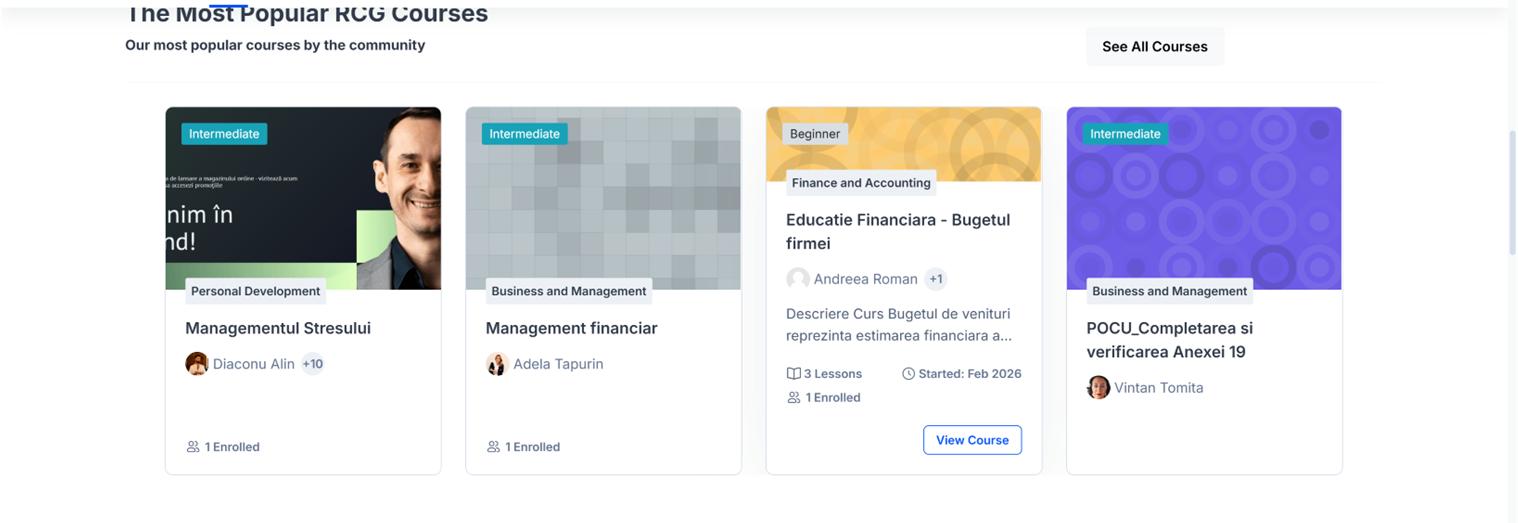Click Adela Tapurin's avatar icon

click(497, 364)
